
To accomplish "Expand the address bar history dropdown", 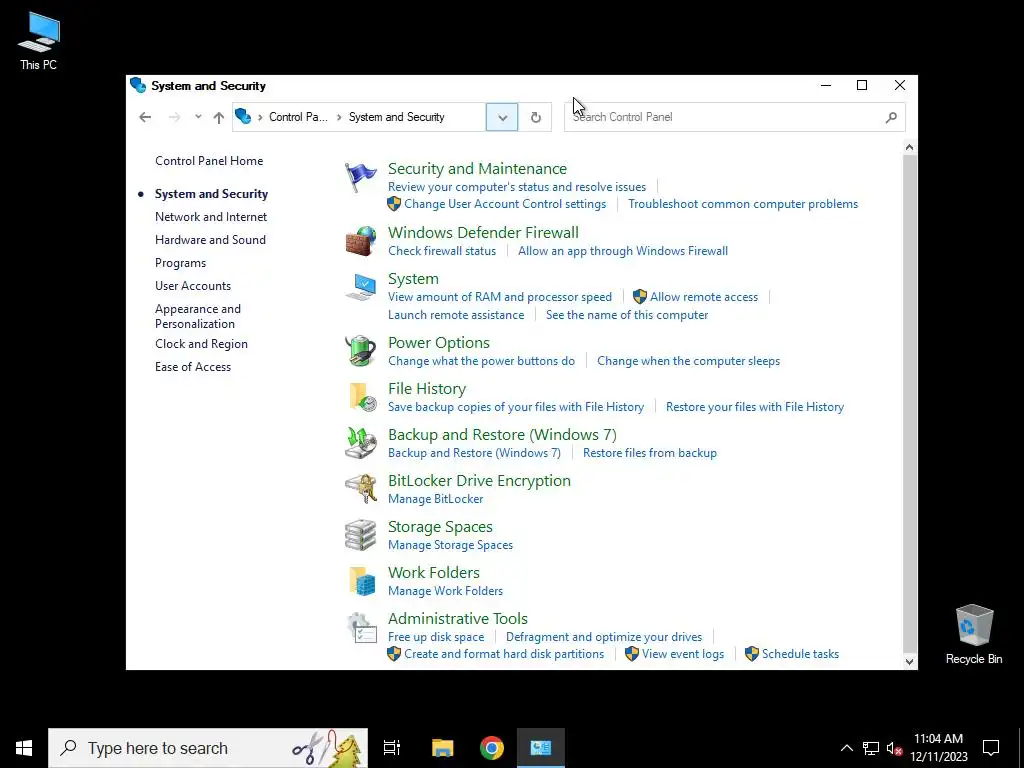I will [502, 118].
